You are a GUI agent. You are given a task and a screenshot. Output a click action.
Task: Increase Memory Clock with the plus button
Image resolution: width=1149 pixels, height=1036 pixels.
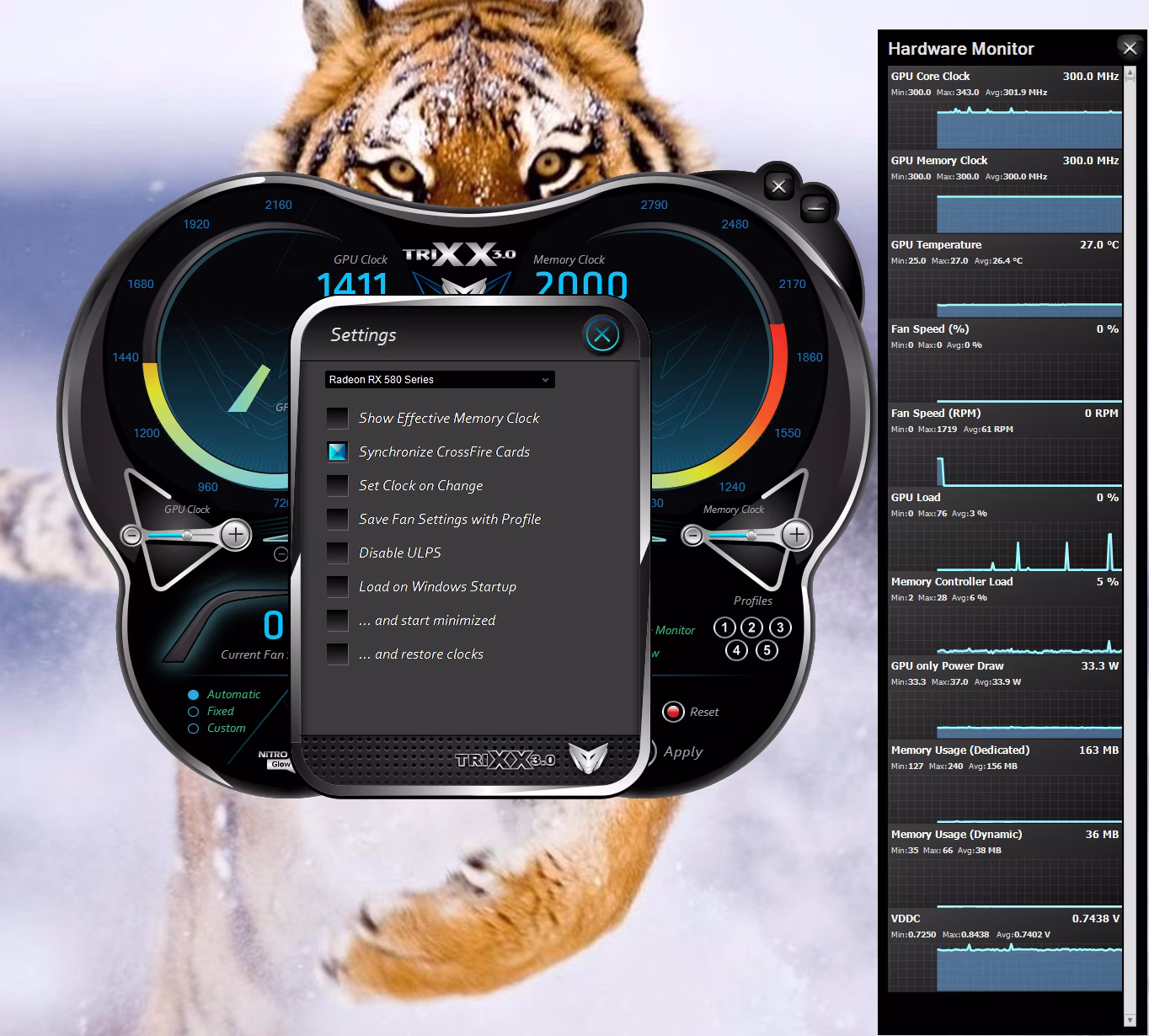pos(796,534)
